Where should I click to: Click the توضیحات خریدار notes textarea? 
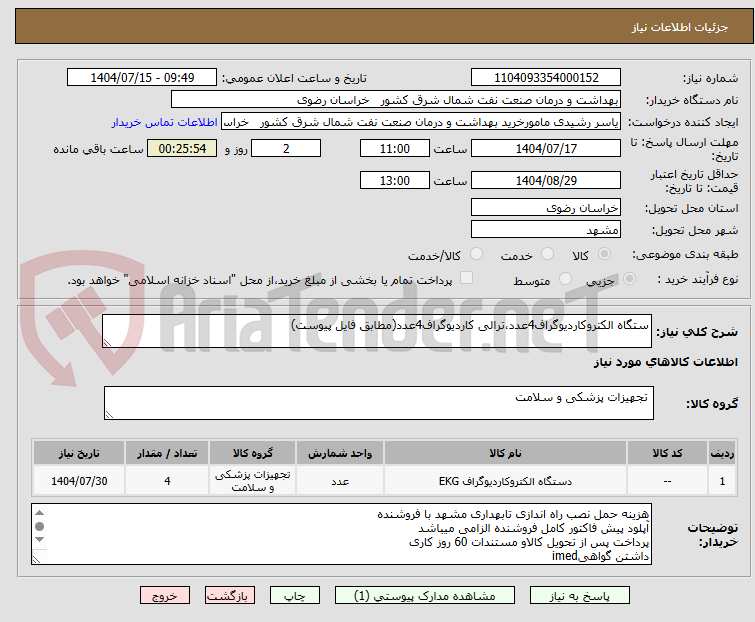341,534
